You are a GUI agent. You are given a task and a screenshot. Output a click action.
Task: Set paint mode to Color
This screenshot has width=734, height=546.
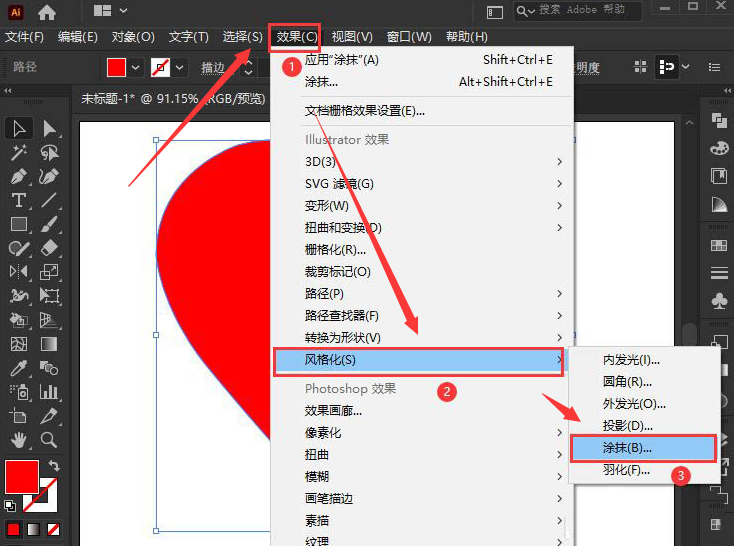[x=14, y=529]
